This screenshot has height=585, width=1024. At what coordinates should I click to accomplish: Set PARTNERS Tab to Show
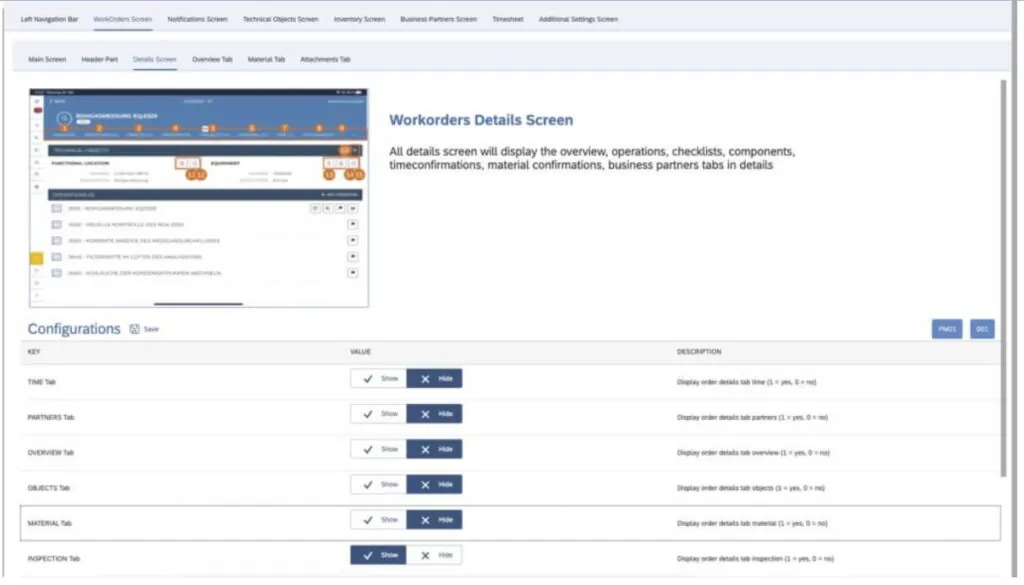[x=379, y=414]
